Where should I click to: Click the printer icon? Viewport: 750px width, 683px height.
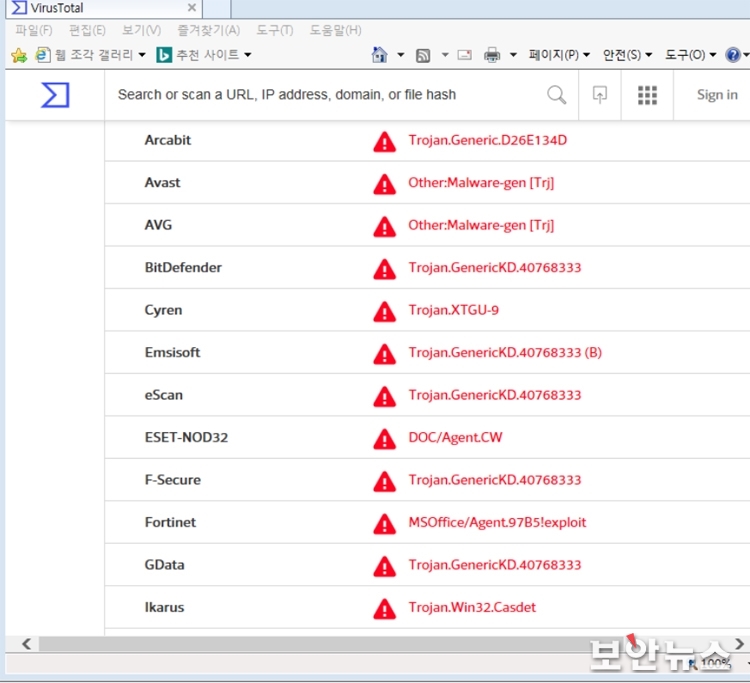pyautogui.click(x=492, y=55)
